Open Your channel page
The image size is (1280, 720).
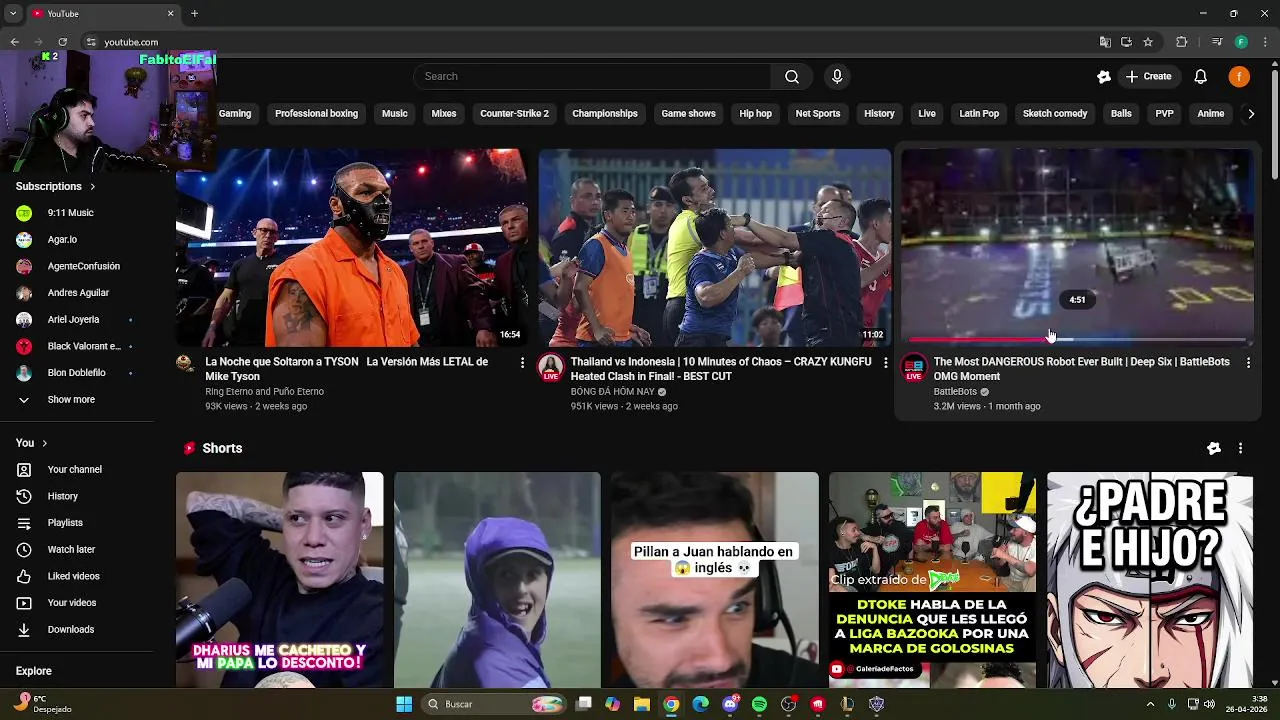click(74, 470)
